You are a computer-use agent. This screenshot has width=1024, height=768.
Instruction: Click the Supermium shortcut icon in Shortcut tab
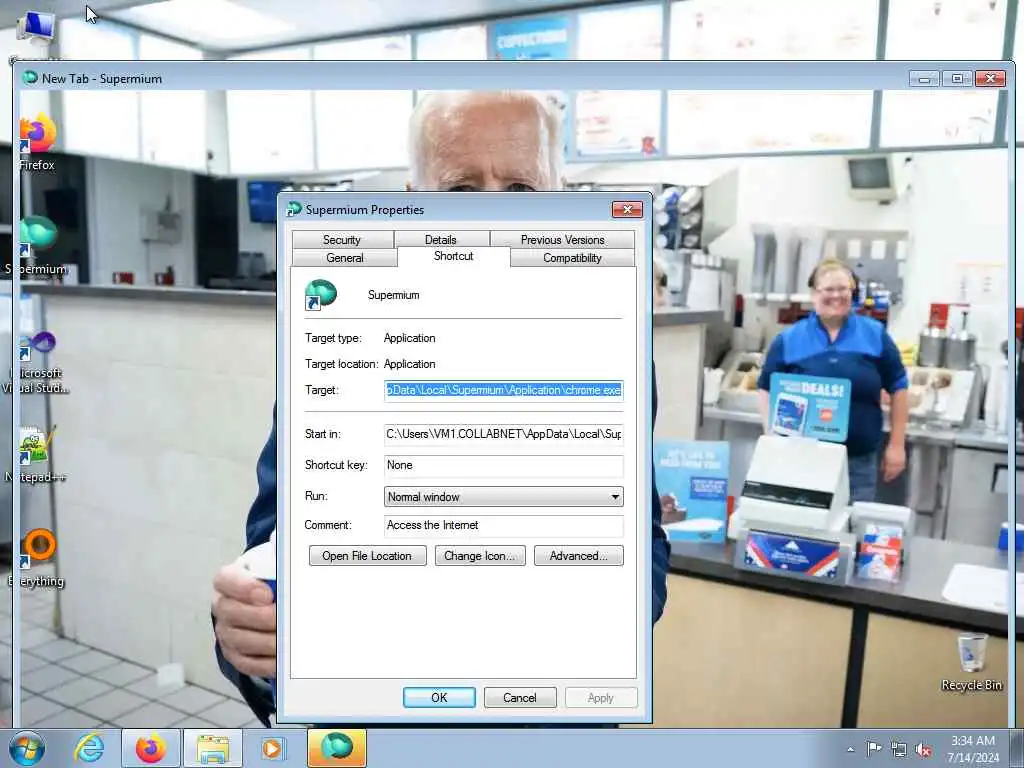321,295
